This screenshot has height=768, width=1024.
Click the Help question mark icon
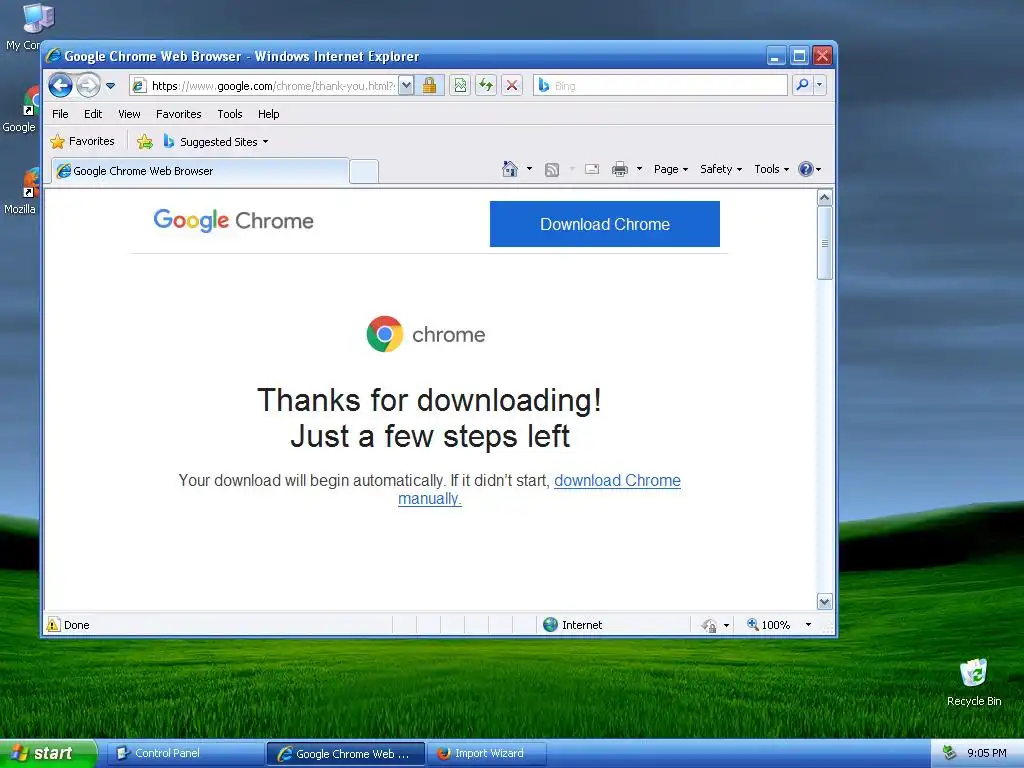pyautogui.click(x=806, y=169)
